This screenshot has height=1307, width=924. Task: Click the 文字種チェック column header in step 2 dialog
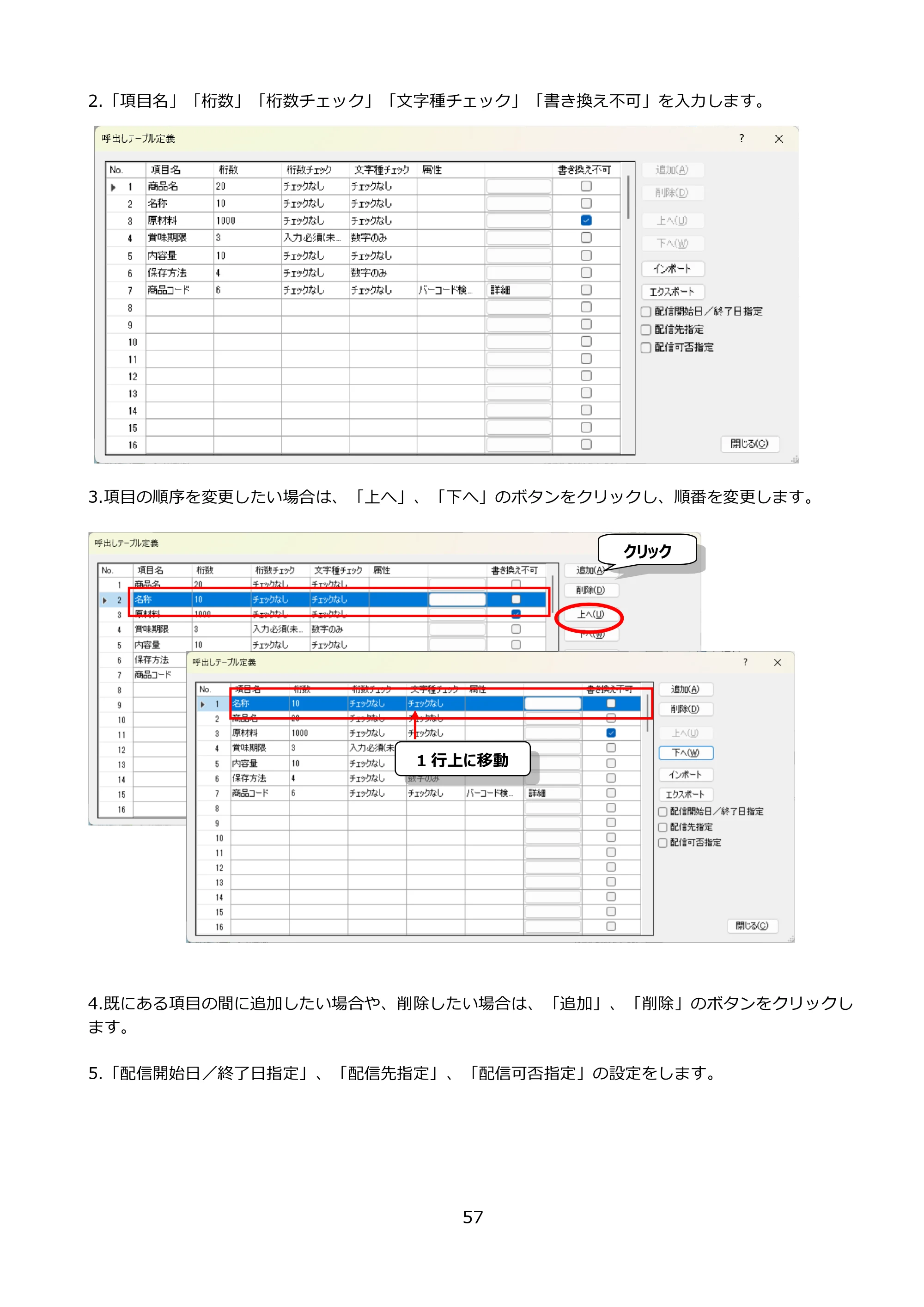(383, 170)
